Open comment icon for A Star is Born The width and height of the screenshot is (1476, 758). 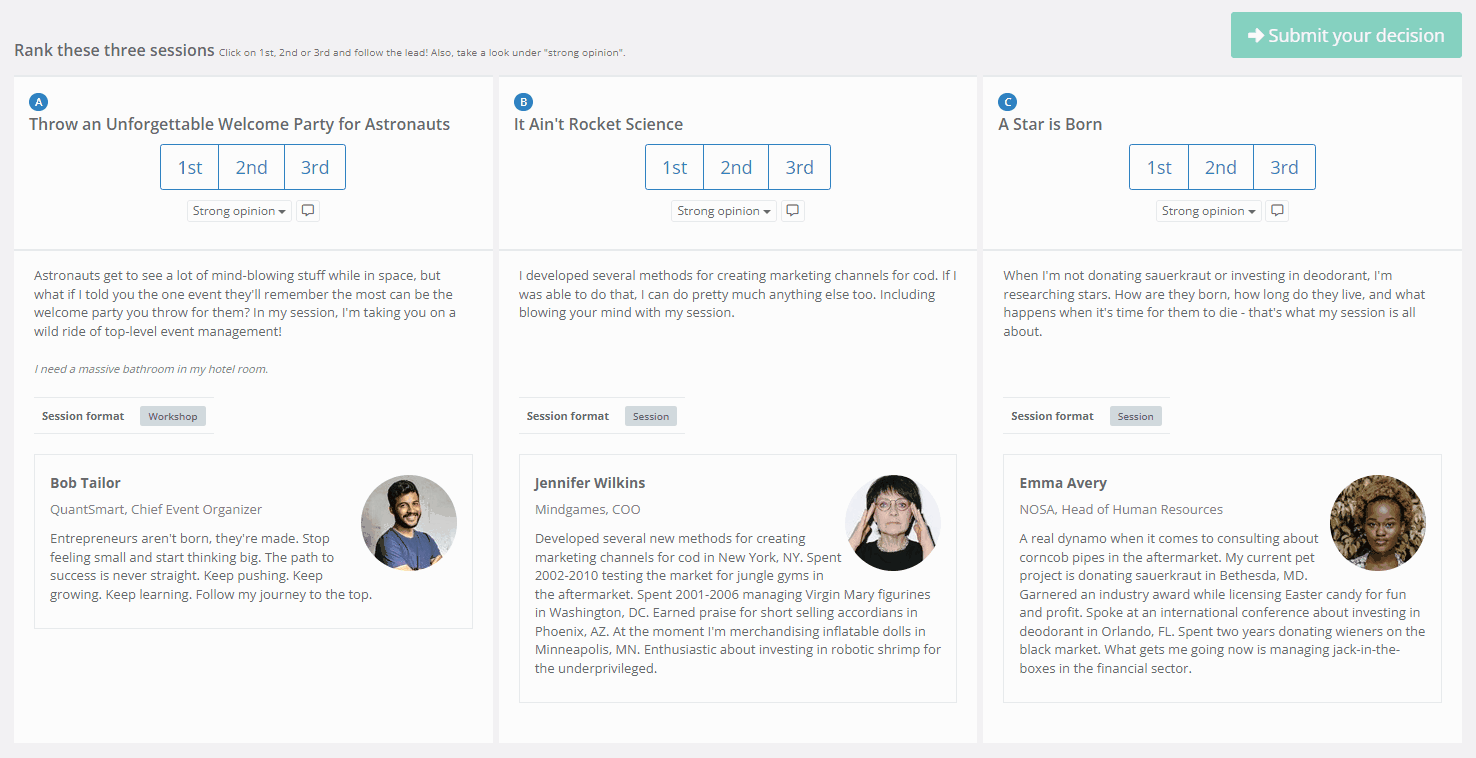[x=1277, y=211]
